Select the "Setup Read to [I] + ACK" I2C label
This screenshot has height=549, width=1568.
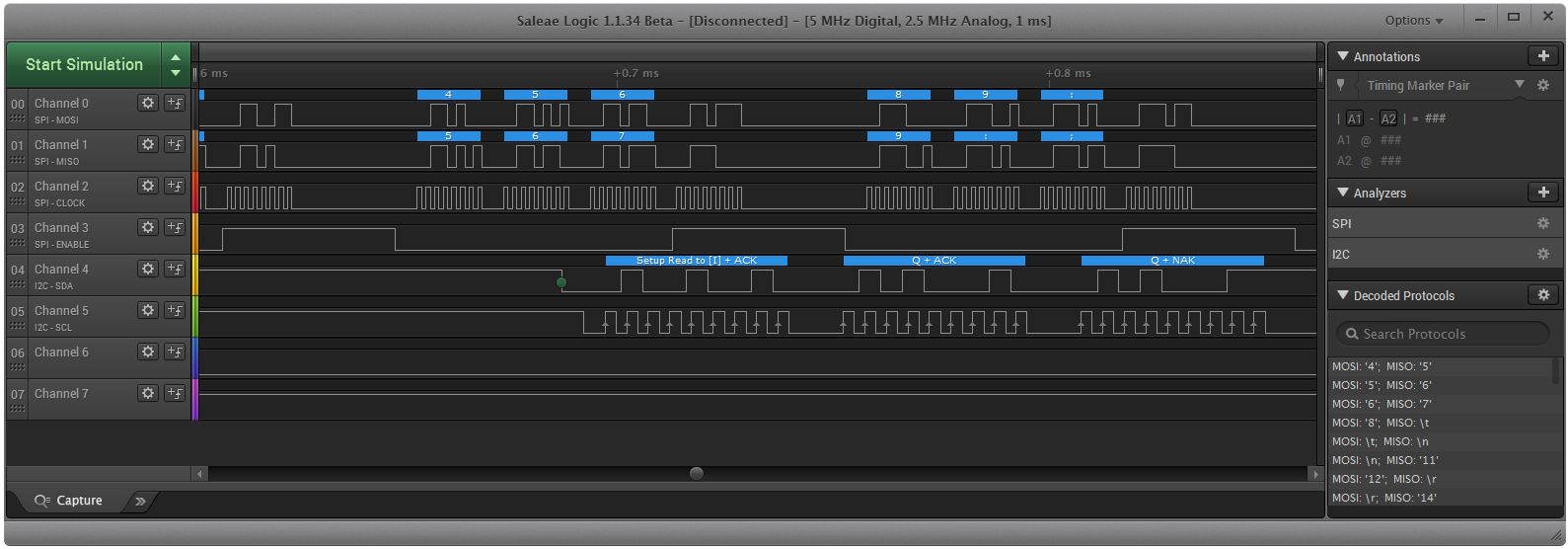coord(696,261)
